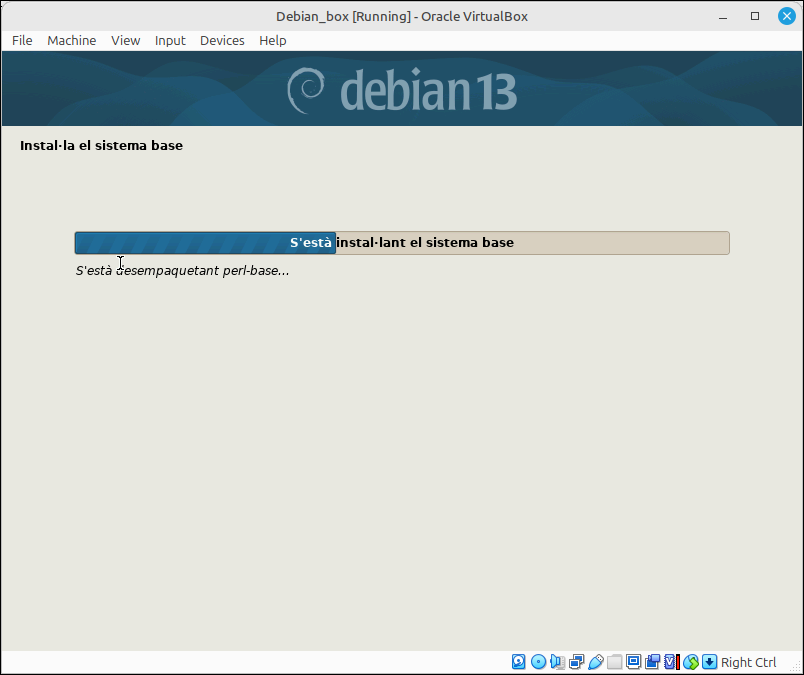Click the base system install progress bar
The height and width of the screenshot is (675, 804).
pyautogui.click(x=402, y=243)
